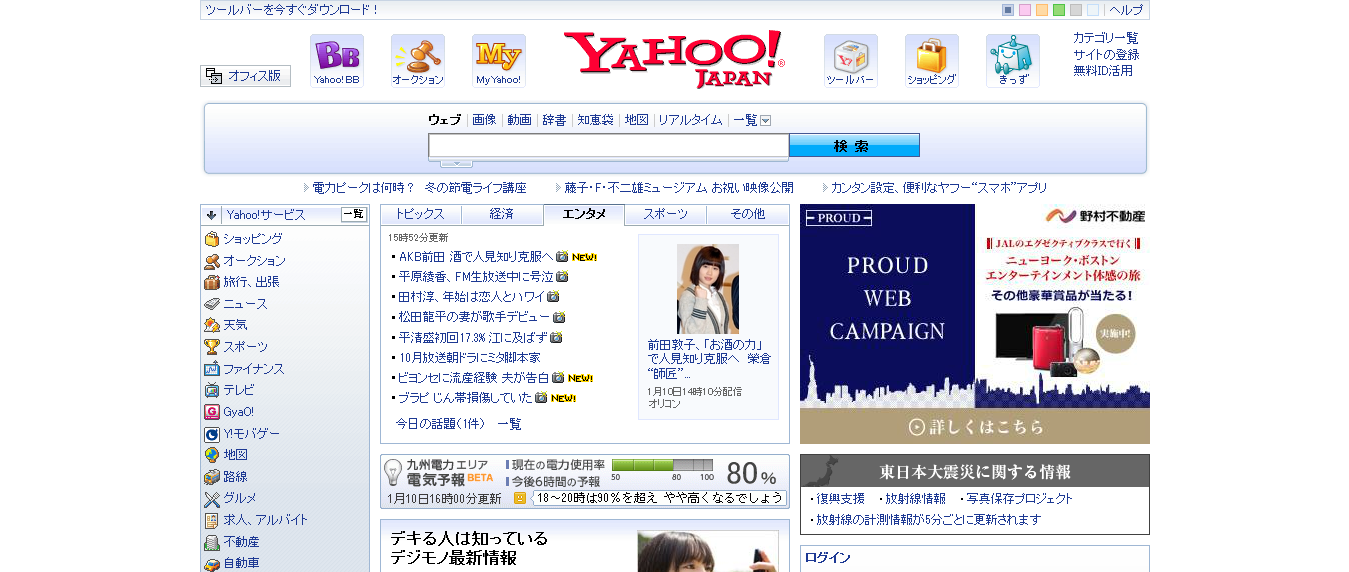The image size is (1349, 572).
Task: Select the リアルタイム search tab
Action: click(690, 120)
